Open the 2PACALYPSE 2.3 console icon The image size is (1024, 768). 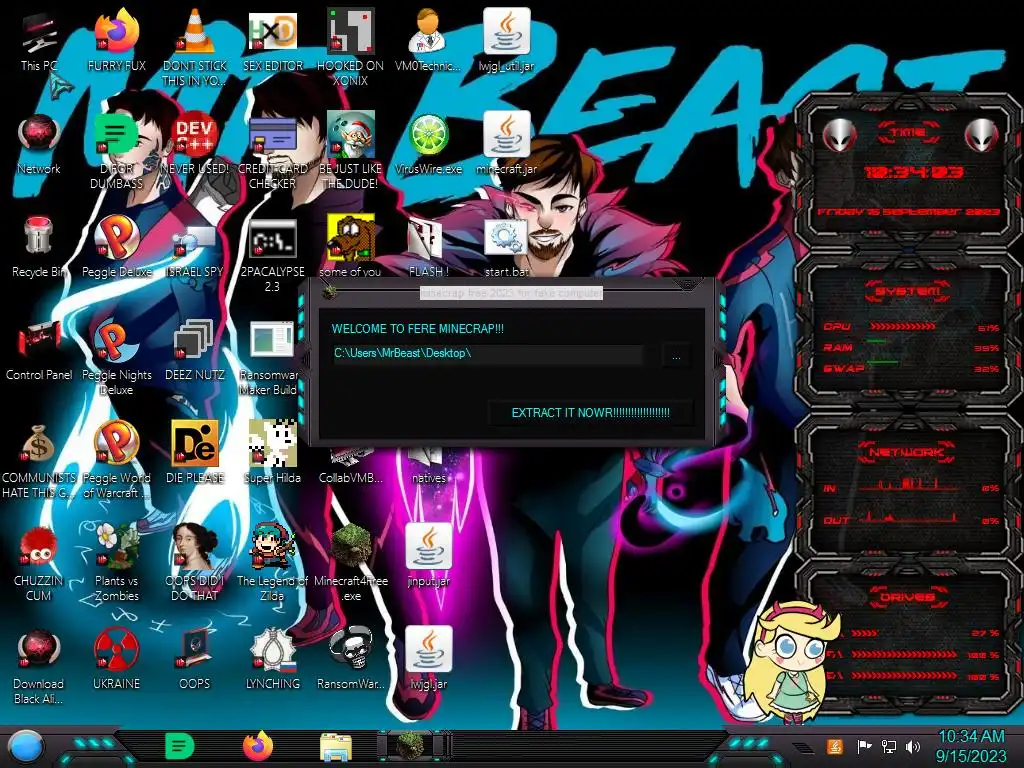tap(273, 255)
